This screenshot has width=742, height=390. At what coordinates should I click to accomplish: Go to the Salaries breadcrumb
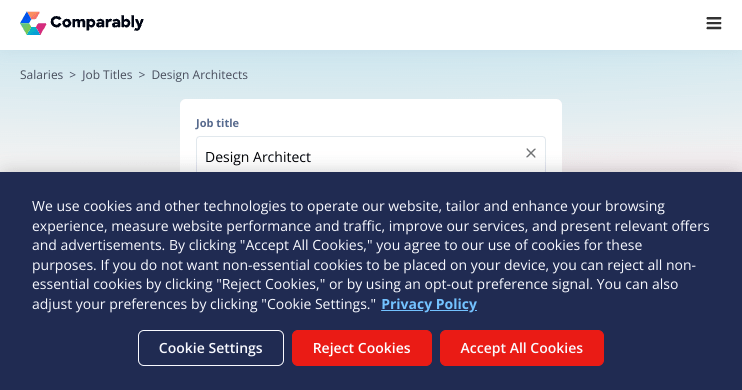pyautogui.click(x=41, y=75)
